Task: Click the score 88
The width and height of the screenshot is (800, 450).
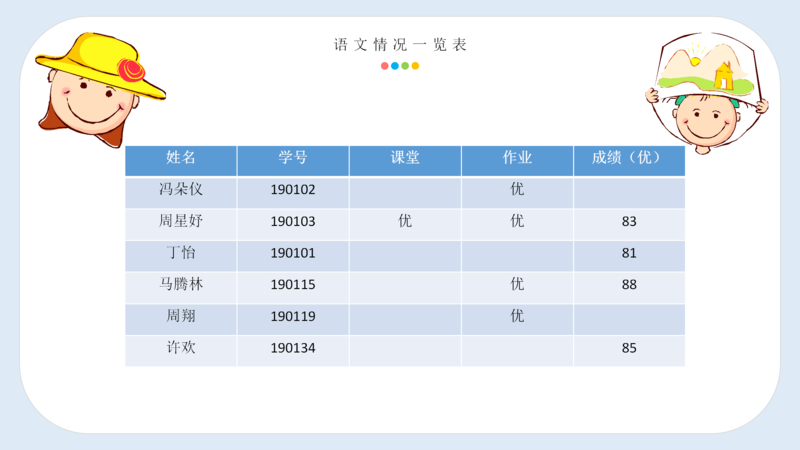Action: click(629, 287)
